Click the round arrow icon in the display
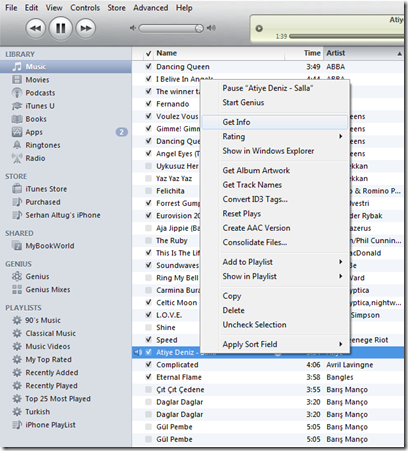Image resolution: width=408 pixels, height=451 pixels. [259, 28]
